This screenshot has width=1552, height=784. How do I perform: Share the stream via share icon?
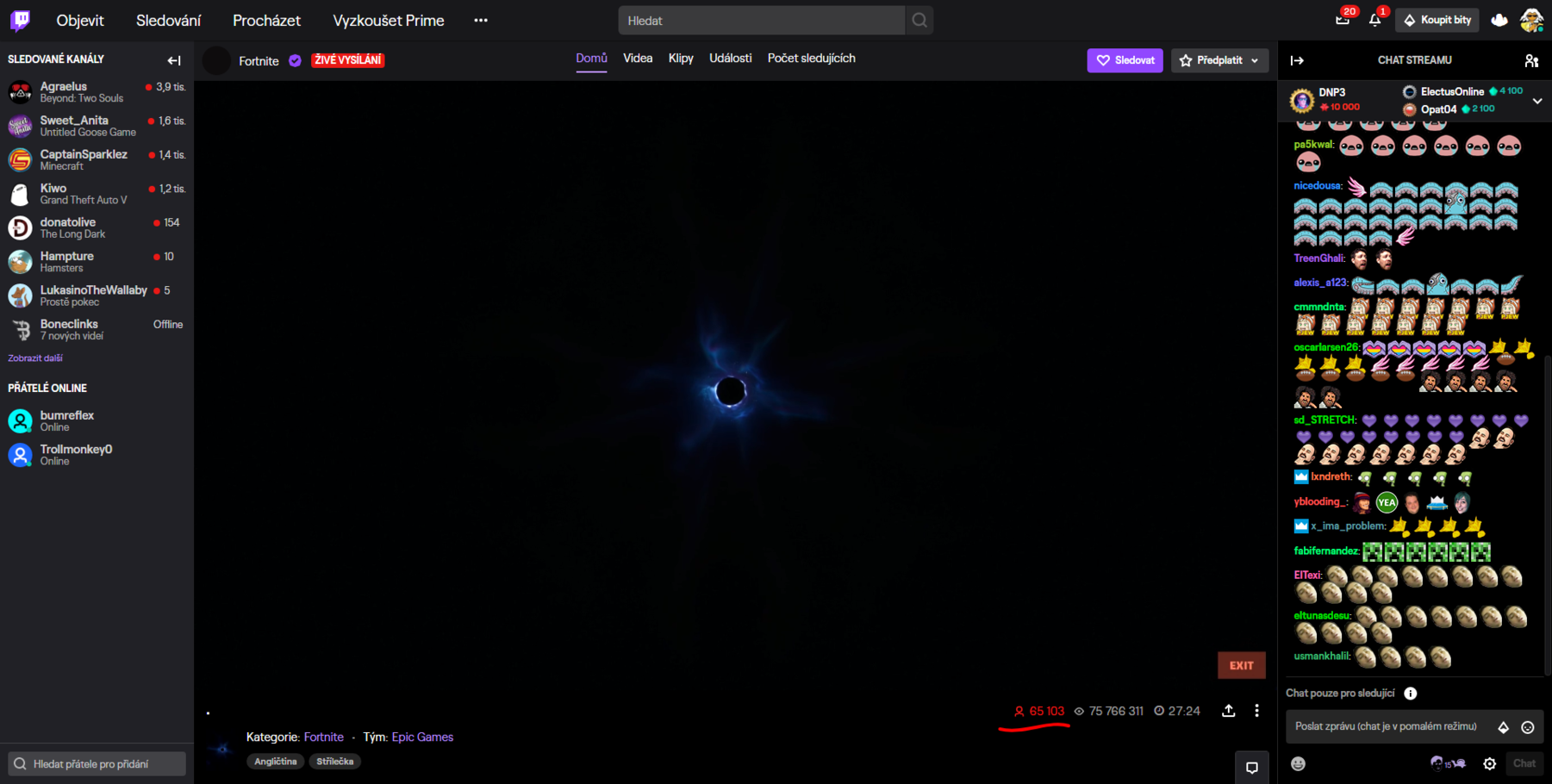(x=1228, y=711)
